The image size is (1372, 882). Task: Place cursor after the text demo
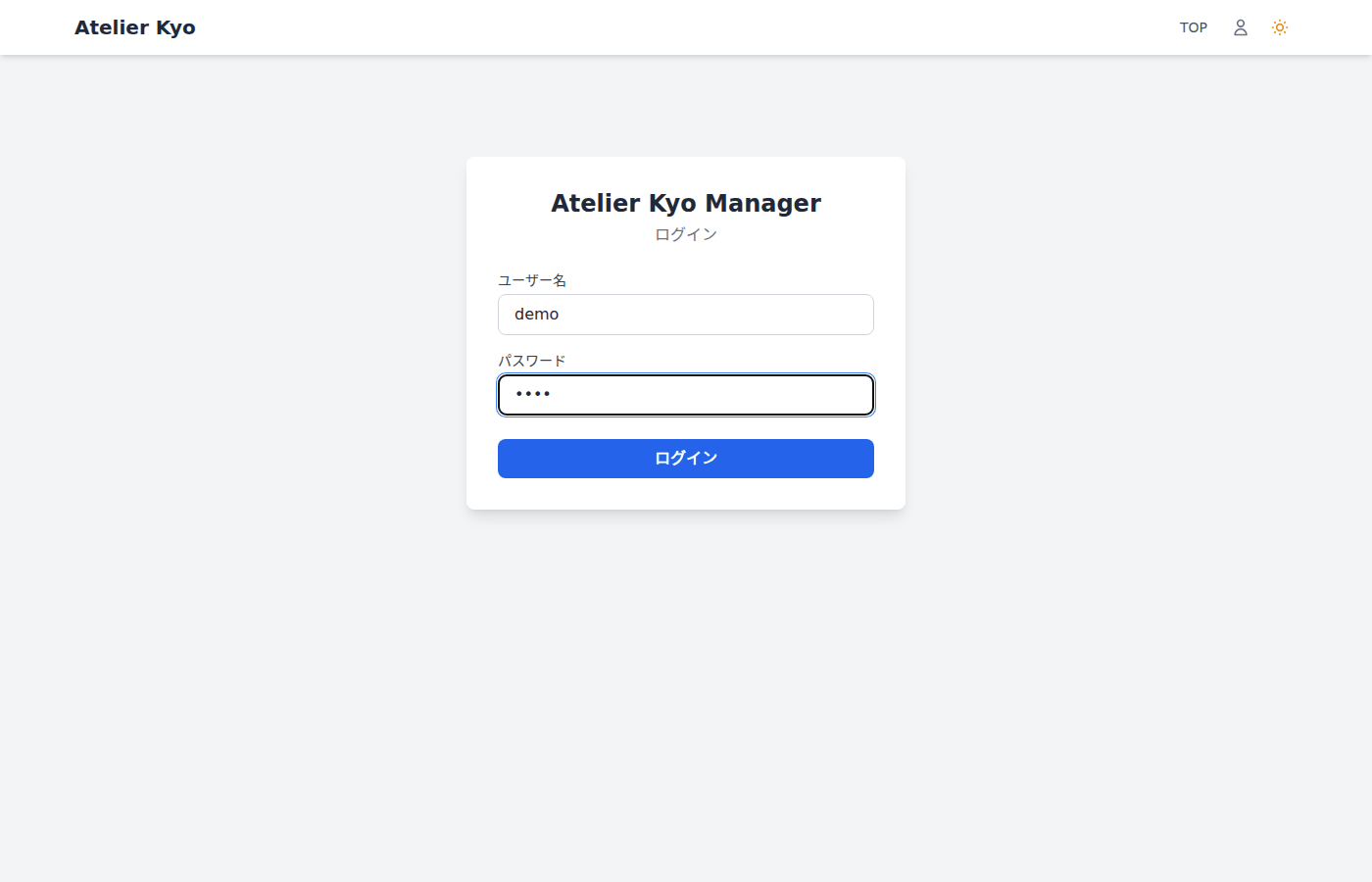[x=561, y=315]
